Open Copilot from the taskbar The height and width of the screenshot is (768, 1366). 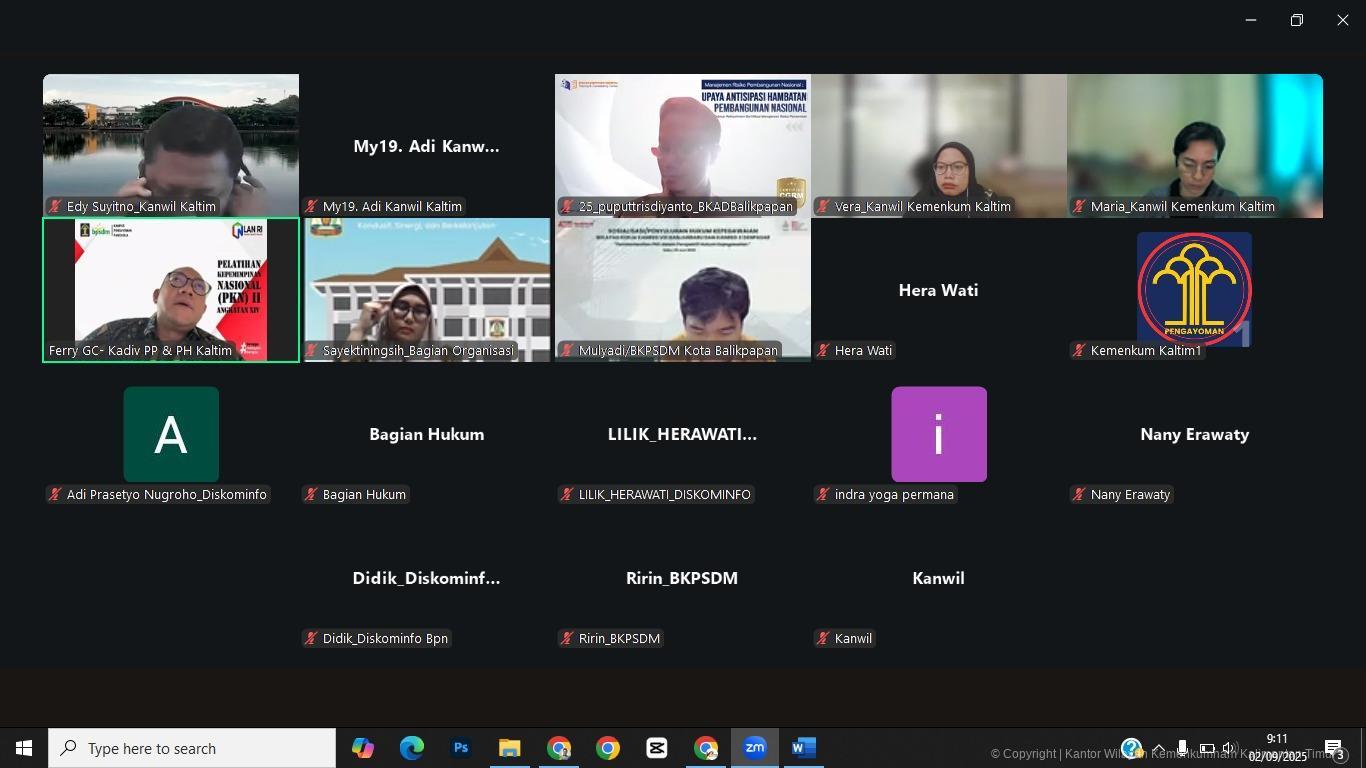point(363,748)
